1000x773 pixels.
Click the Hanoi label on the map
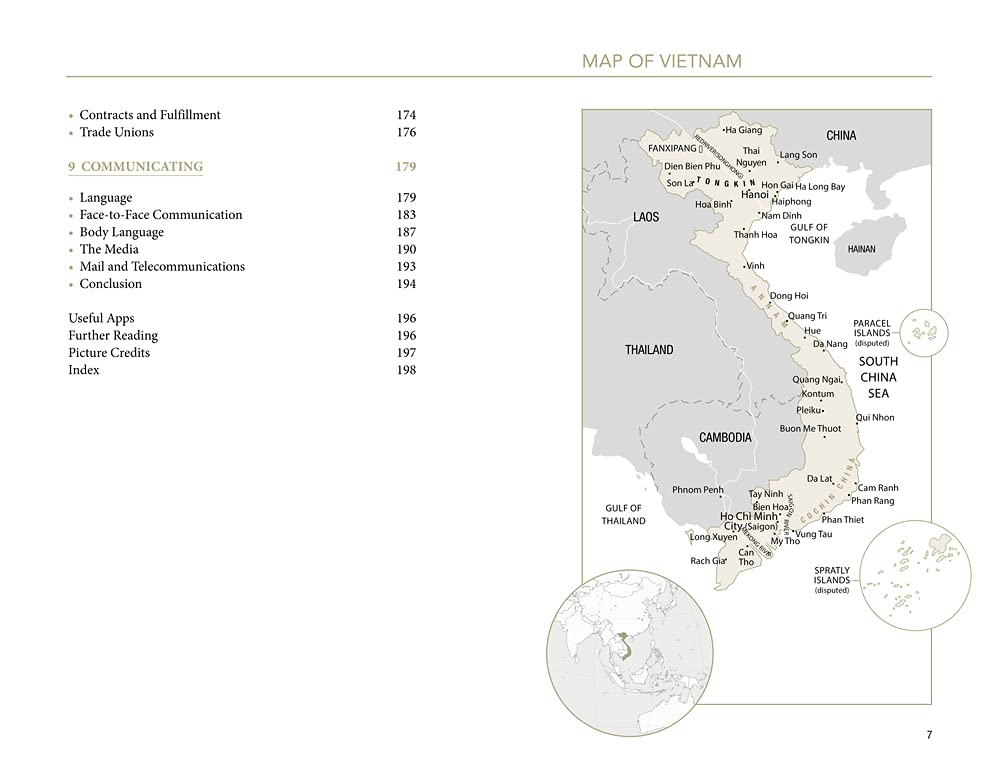click(x=755, y=195)
